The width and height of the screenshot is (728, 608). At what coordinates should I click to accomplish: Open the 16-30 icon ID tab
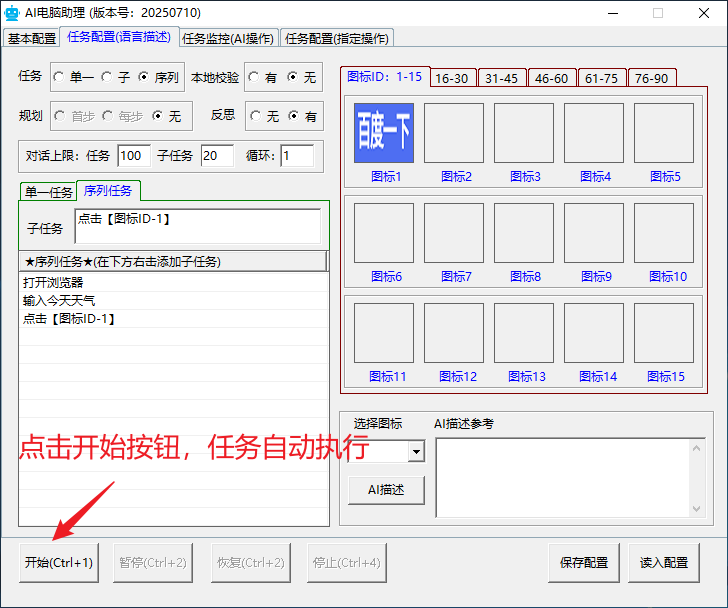tap(452, 78)
